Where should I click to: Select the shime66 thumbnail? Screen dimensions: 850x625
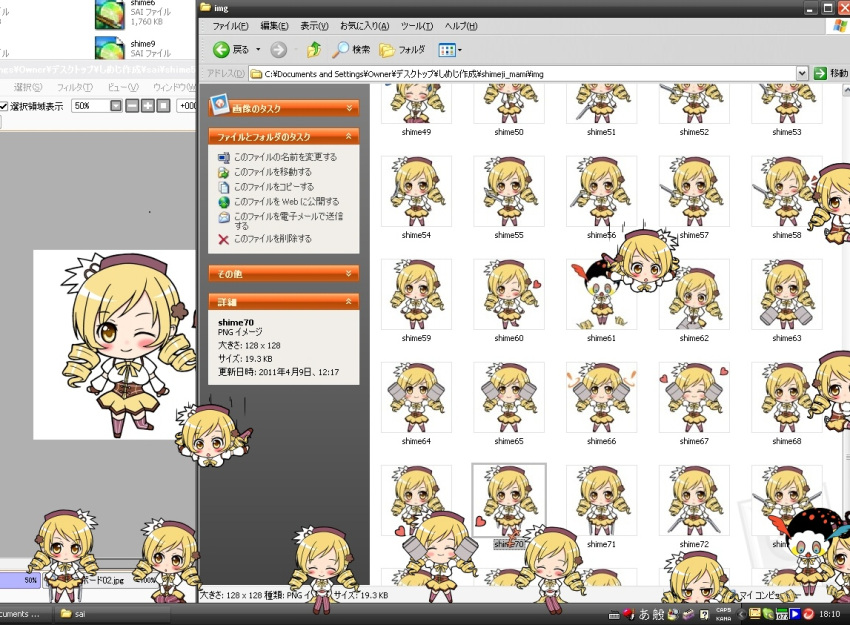[602, 397]
